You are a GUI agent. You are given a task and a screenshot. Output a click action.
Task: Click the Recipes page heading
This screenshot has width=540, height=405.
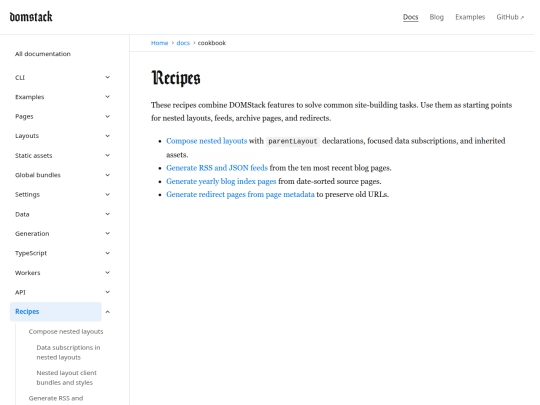point(176,78)
